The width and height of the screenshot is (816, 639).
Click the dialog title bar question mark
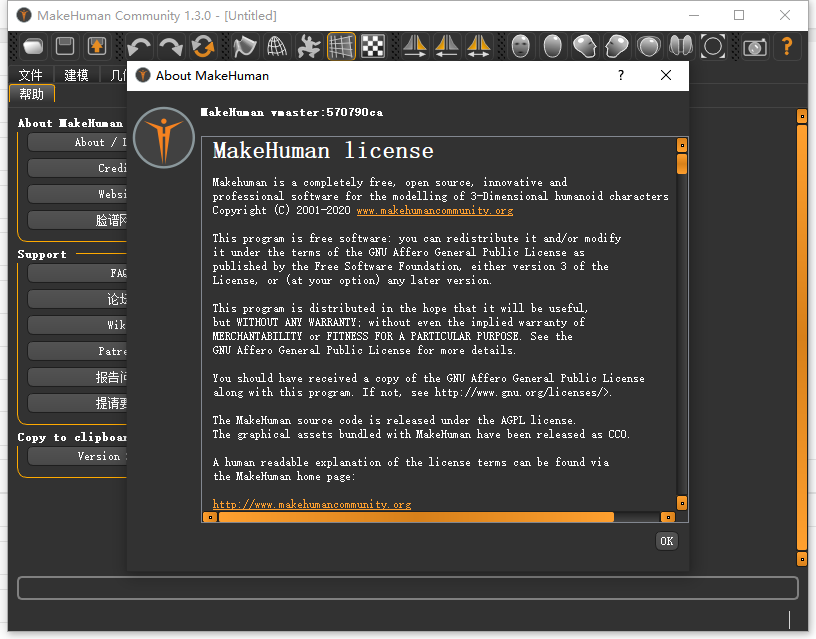coord(621,75)
